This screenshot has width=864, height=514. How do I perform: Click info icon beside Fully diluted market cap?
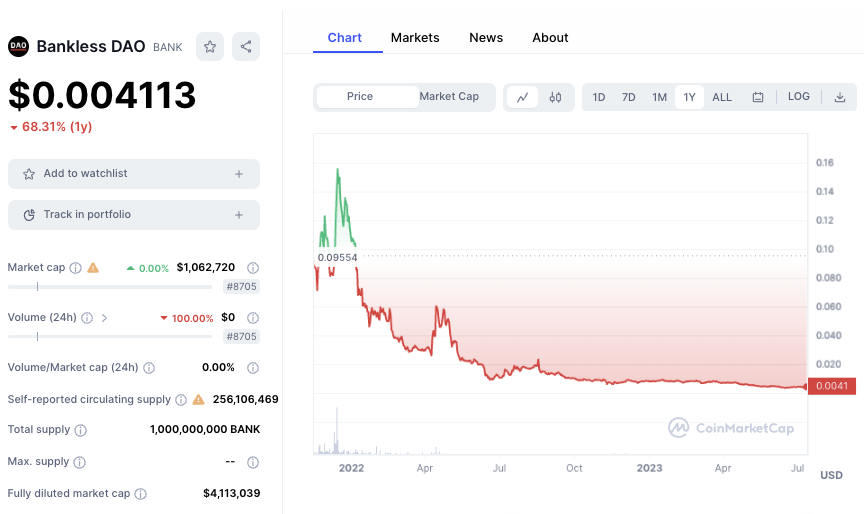[x=141, y=494]
